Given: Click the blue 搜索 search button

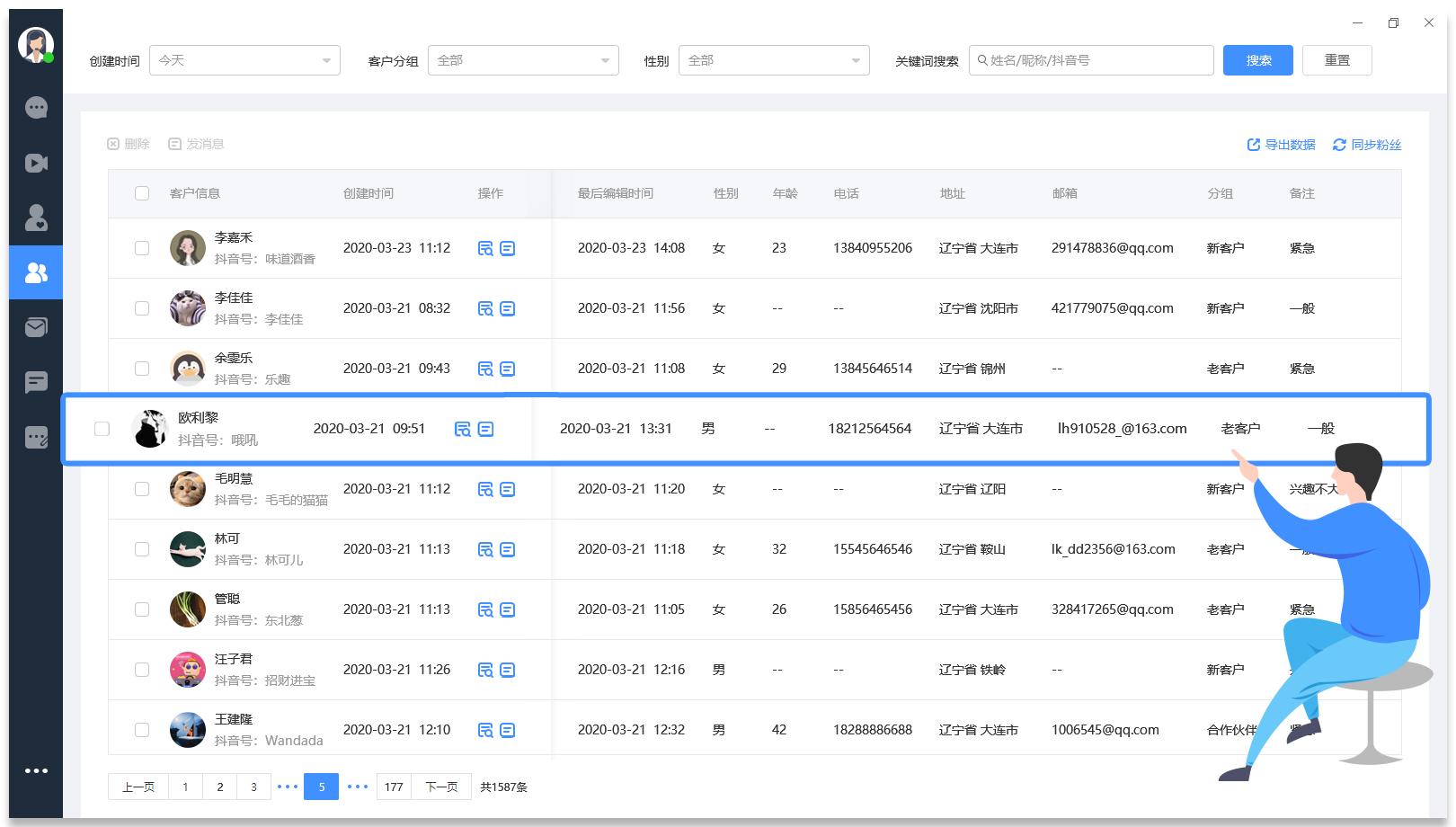Looking at the screenshot, I should (1258, 60).
